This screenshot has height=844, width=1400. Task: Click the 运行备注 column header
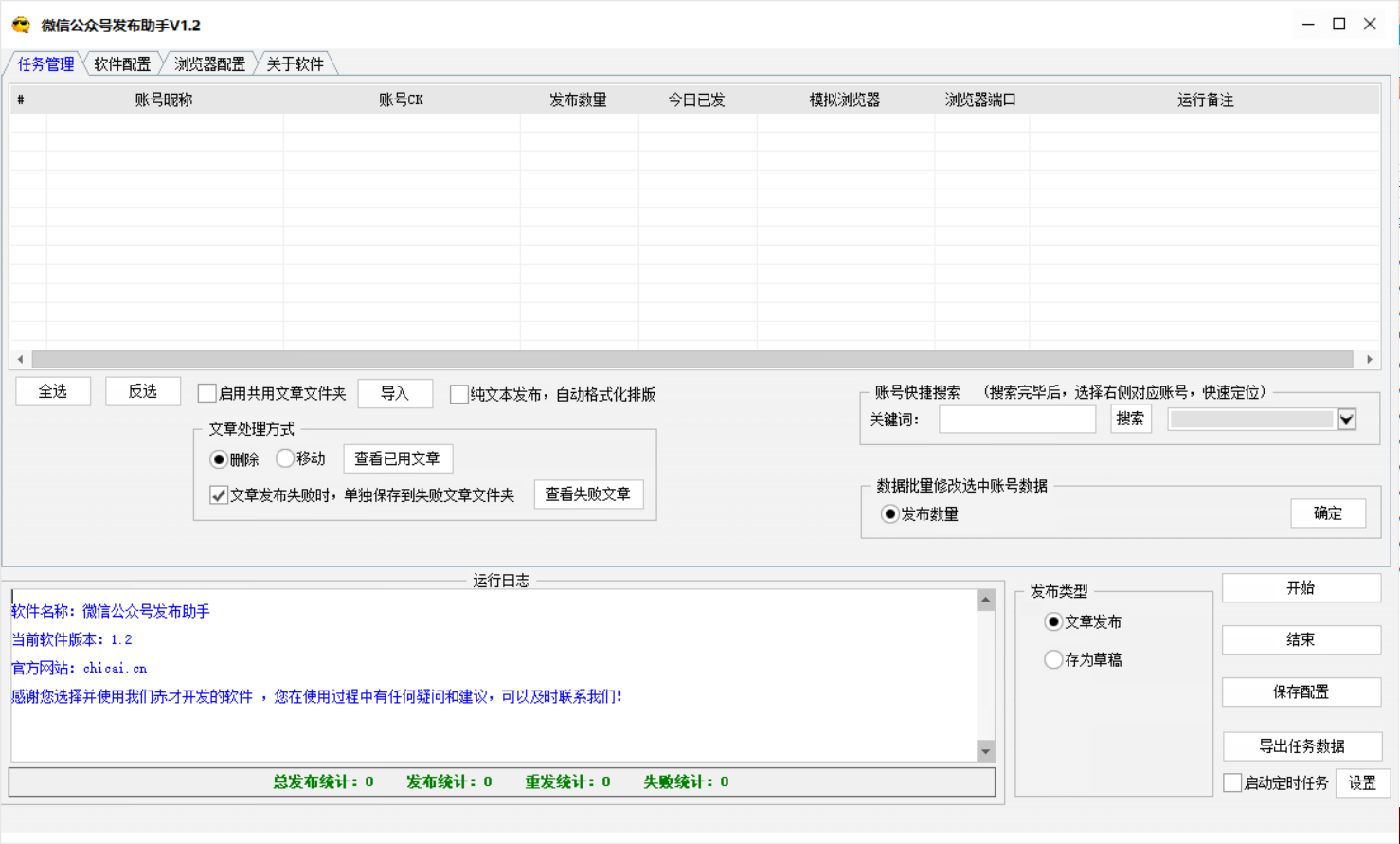point(1205,99)
